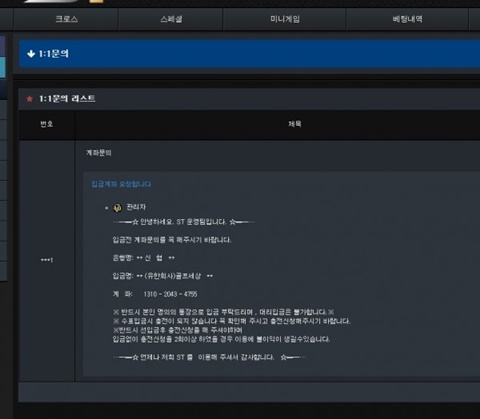Open the 크로스 menu tab

(66, 19)
